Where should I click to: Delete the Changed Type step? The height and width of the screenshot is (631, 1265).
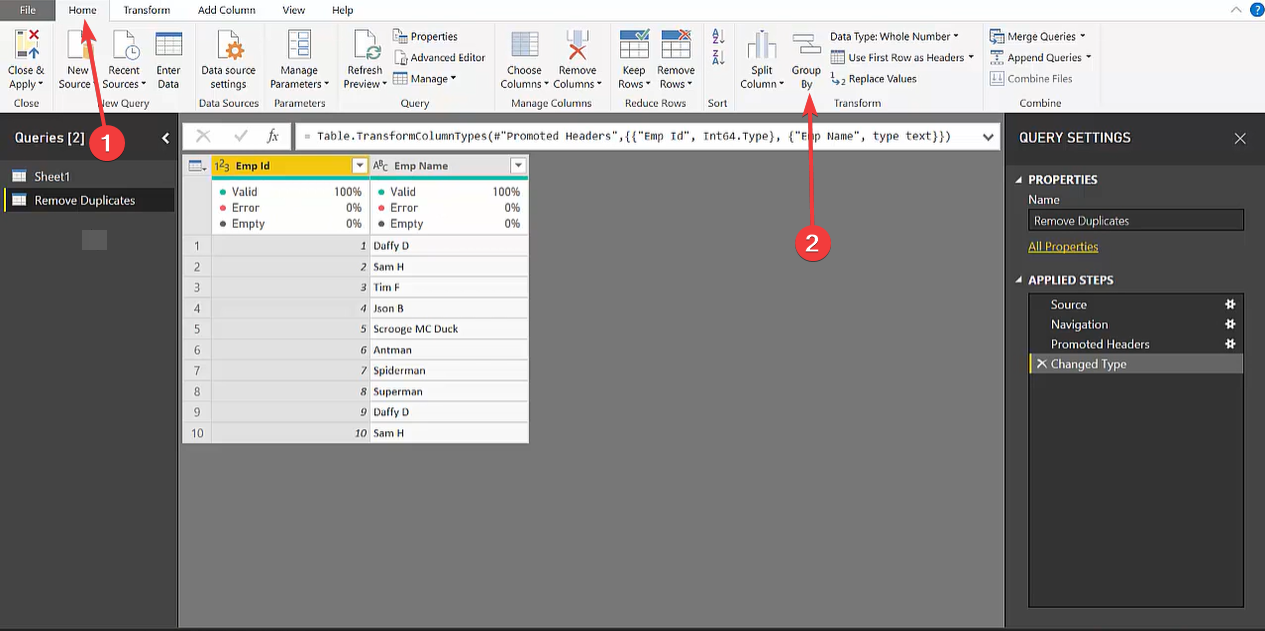pyautogui.click(x=1041, y=364)
